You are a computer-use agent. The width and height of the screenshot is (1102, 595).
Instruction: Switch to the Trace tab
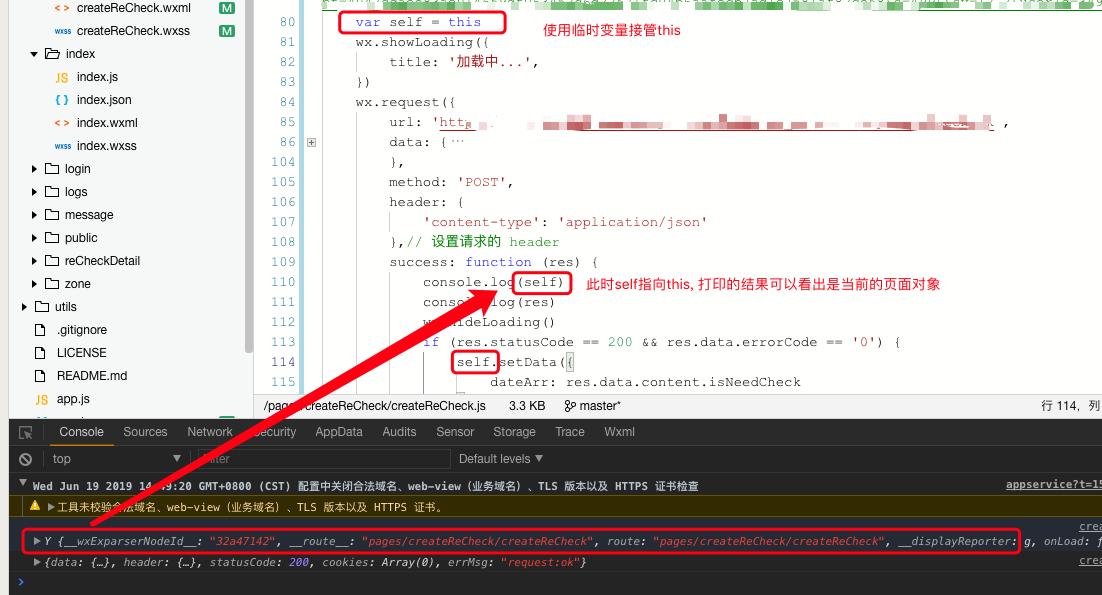coord(569,432)
